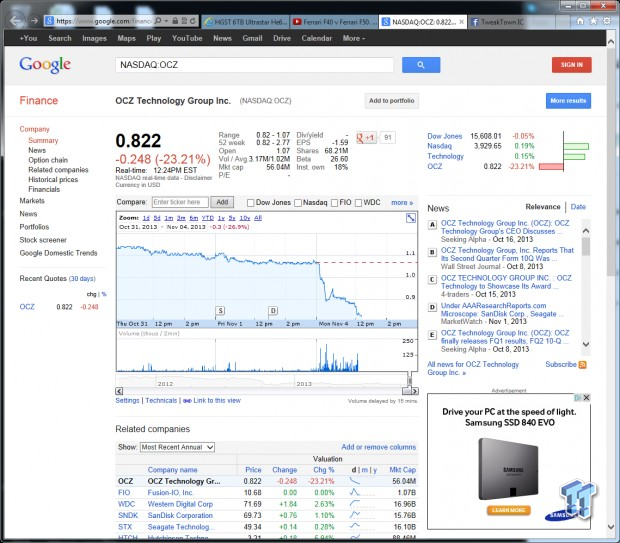620x543 pixels.
Task: Expand more compare options link
Action: point(402,202)
